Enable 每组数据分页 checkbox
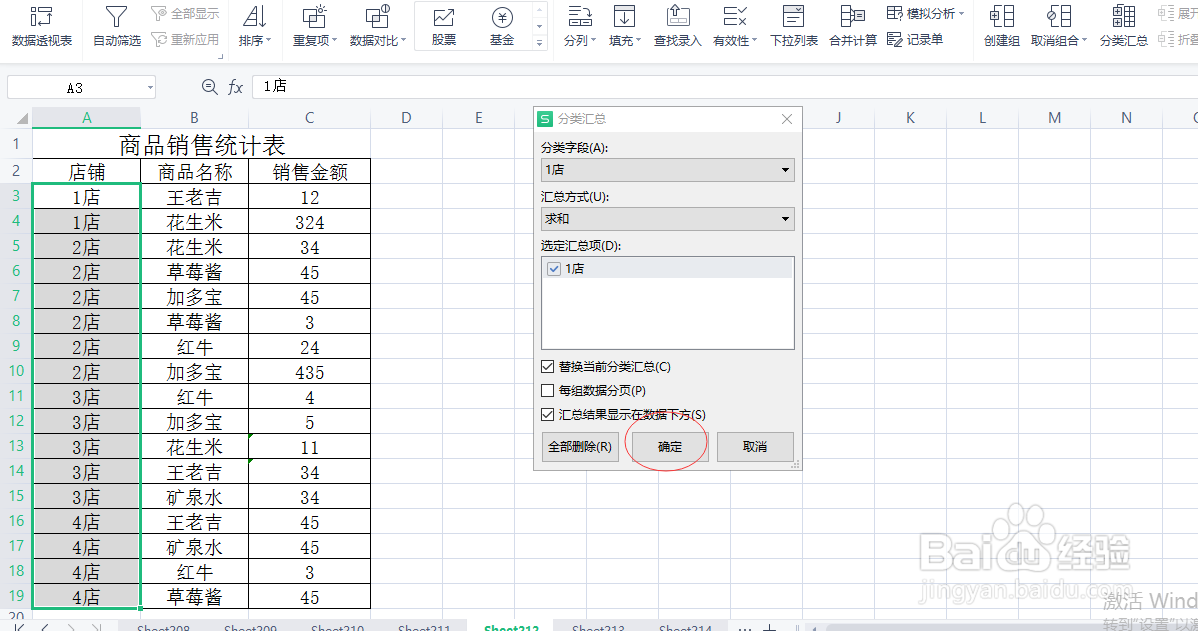The height and width of the screenshot is (631, 1198). tap(547, 390)
